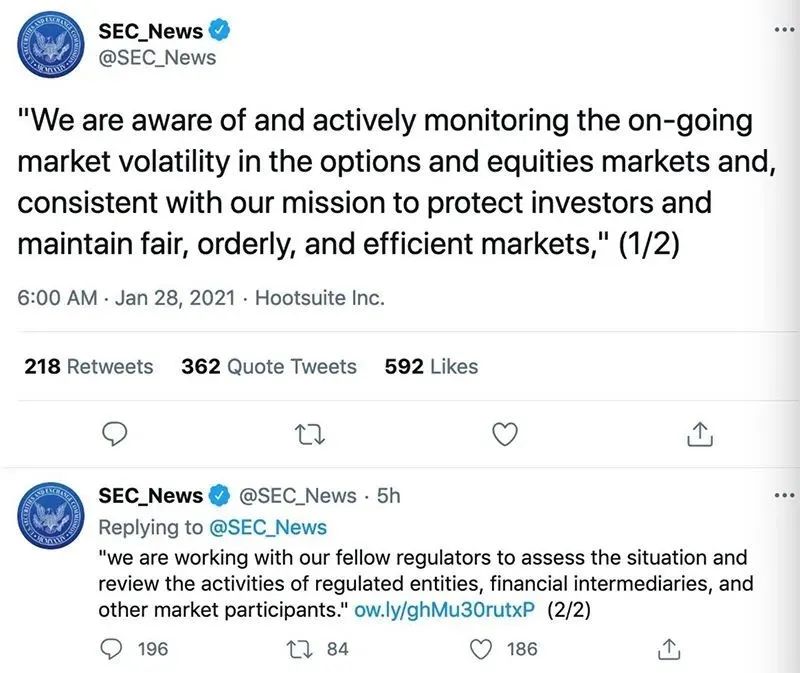Open the main tweet's three-dot menu

[786, 30]
